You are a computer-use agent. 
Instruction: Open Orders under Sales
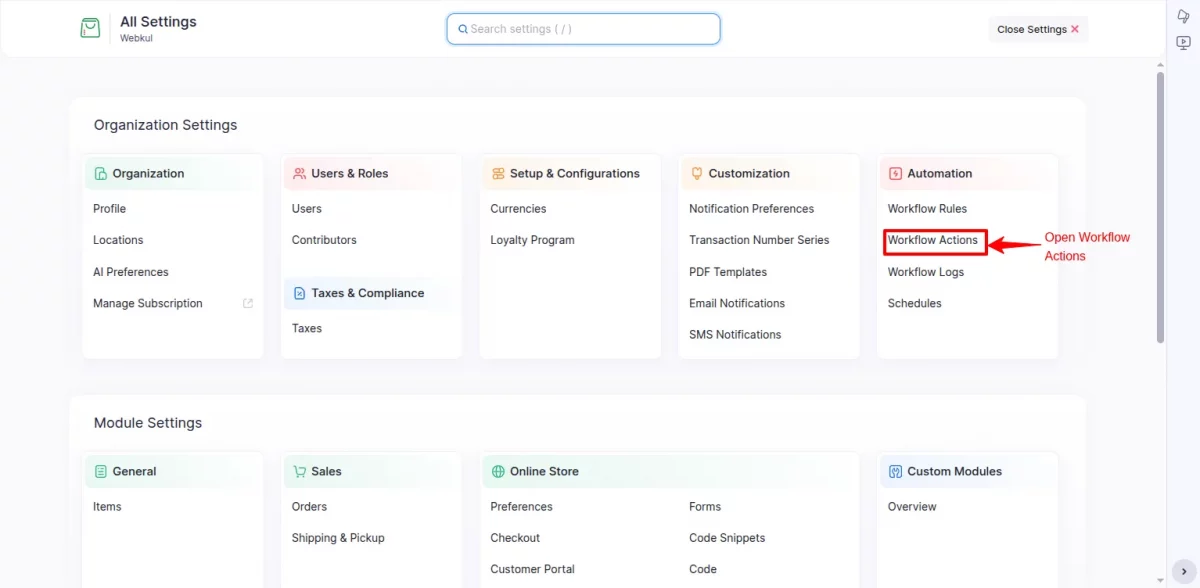pyautogui.click(x=310, y=507)
